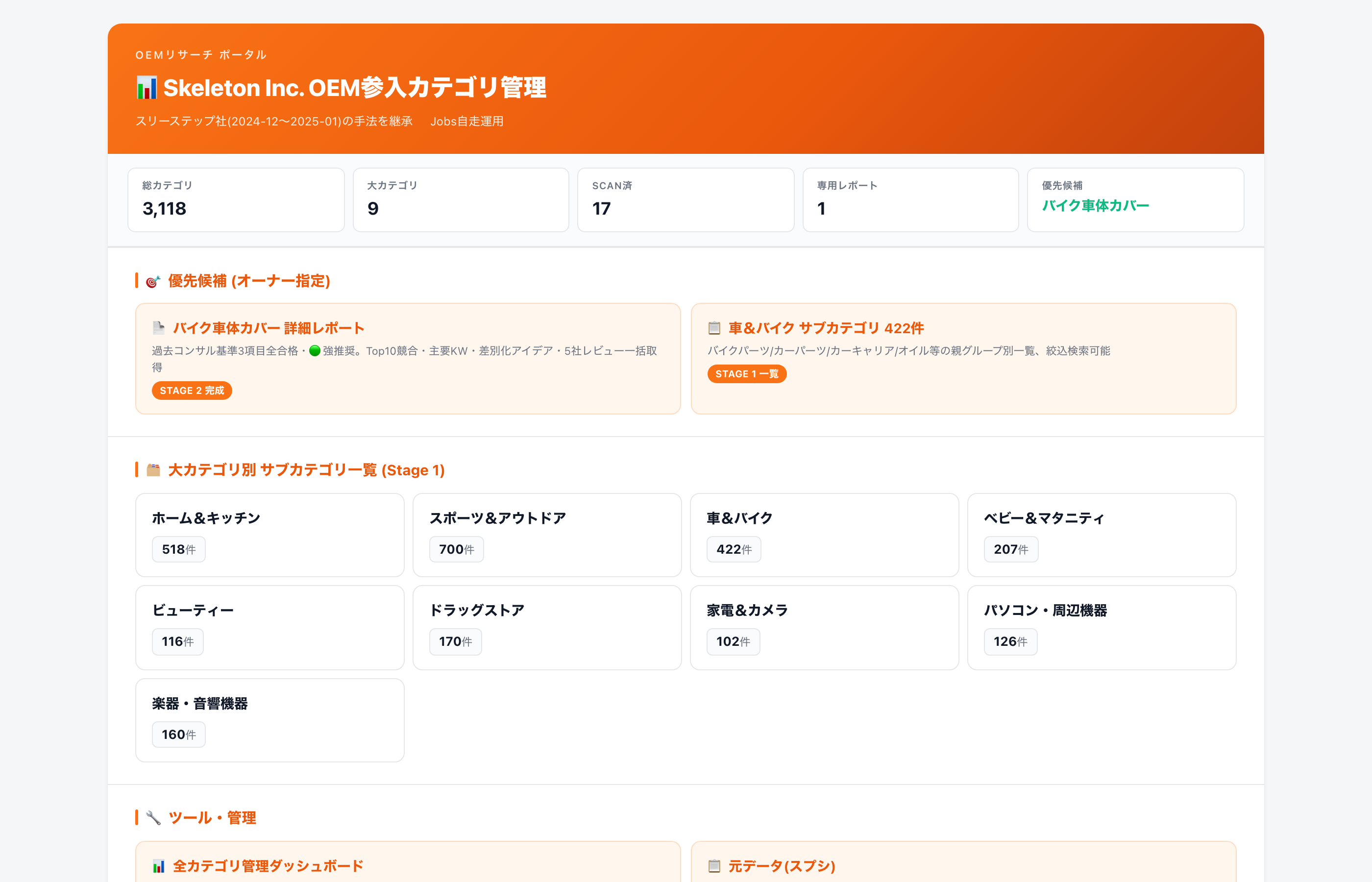Click the 207件 count badge
The width and height of the screenshot is (1372, 882).
click(1011, 549)
